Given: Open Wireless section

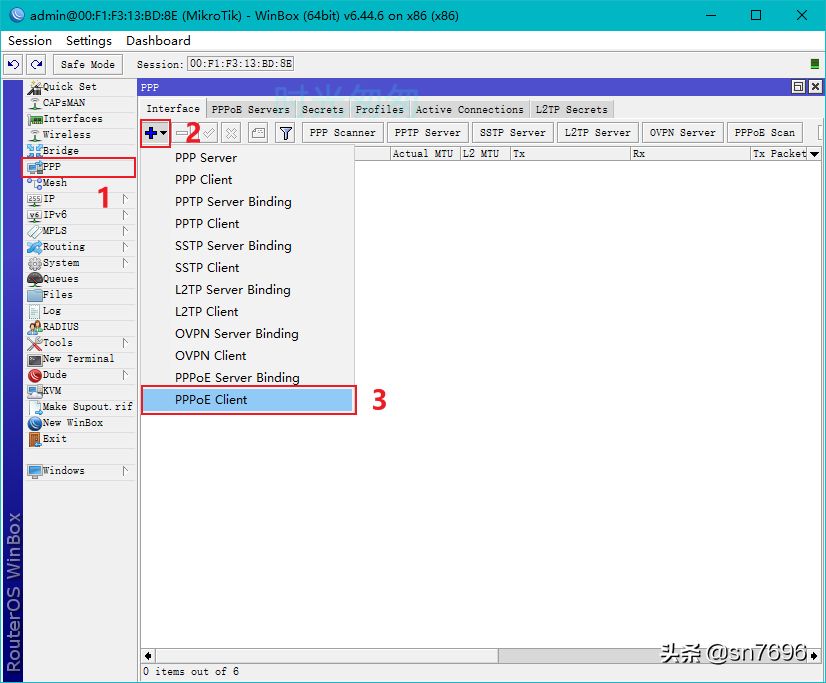Looking at the screenshot, I should [x=80, y=135].
